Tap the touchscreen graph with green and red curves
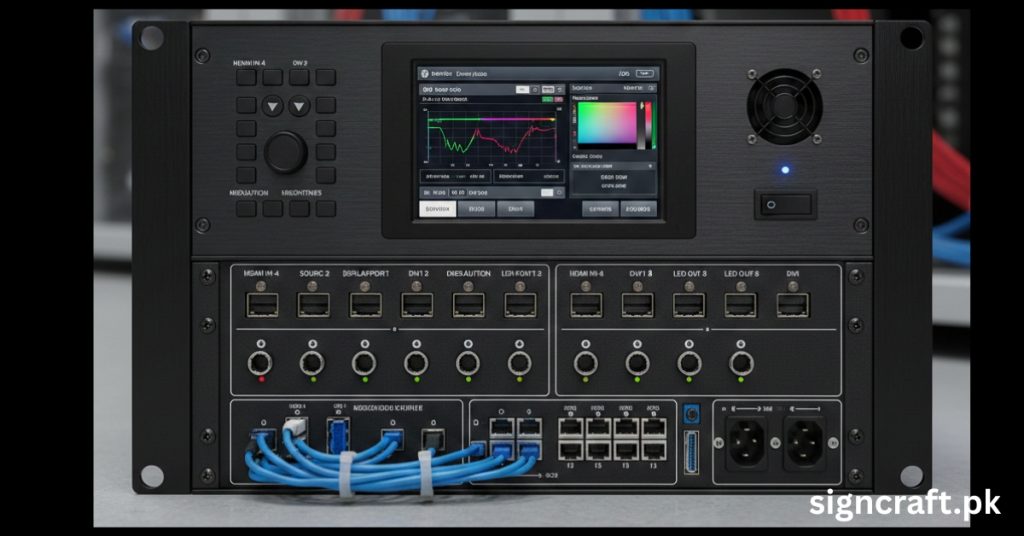The width and height of the screenshot is (1024, 536). pos(492,136)
